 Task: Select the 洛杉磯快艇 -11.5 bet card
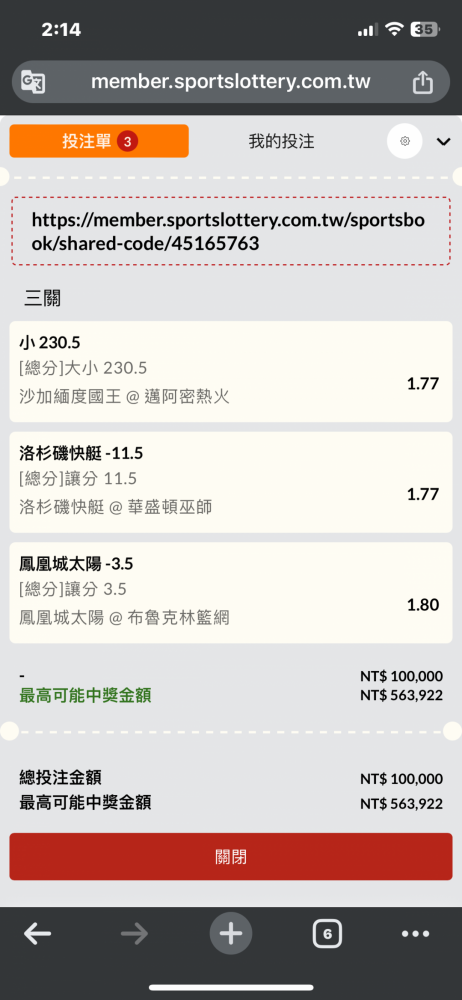click(231, 482)
